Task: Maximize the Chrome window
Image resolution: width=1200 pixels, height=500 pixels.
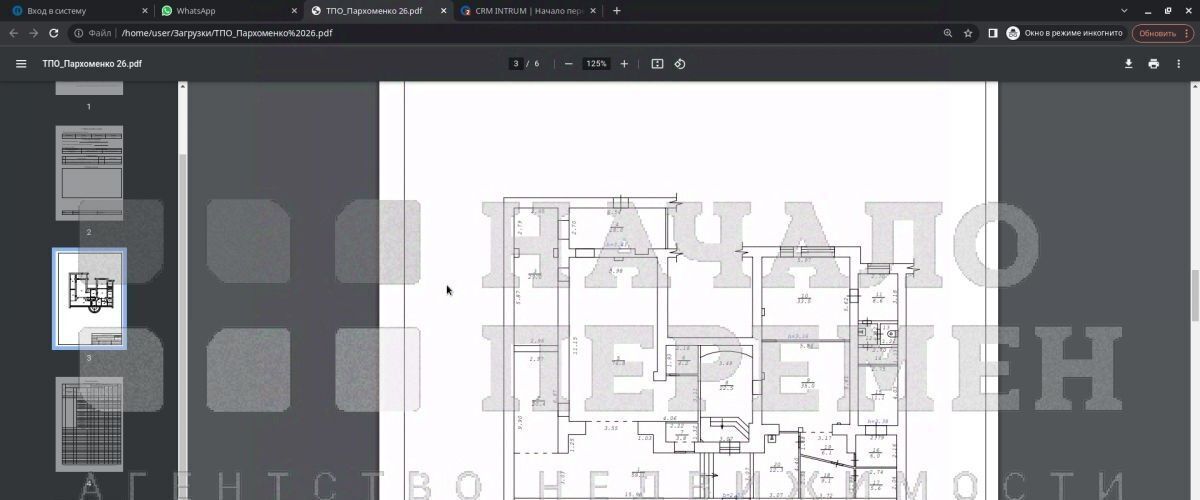Action: pyautogui.click(x=1168, y=11)
